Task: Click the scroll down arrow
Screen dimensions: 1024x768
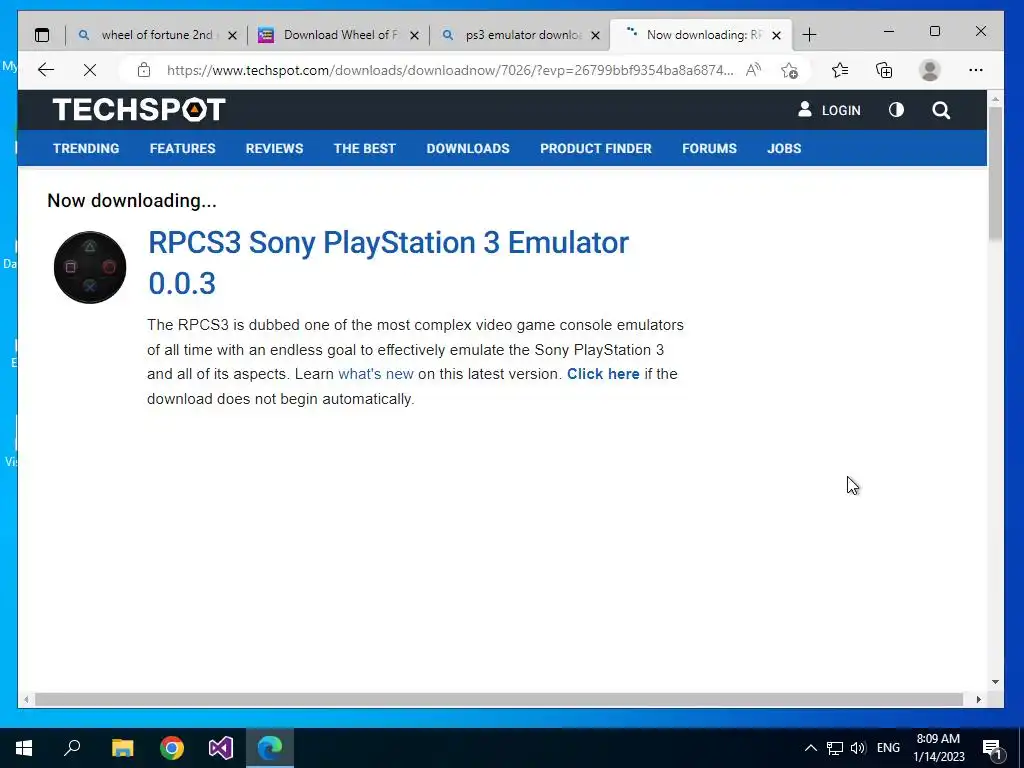Action: 995,682
